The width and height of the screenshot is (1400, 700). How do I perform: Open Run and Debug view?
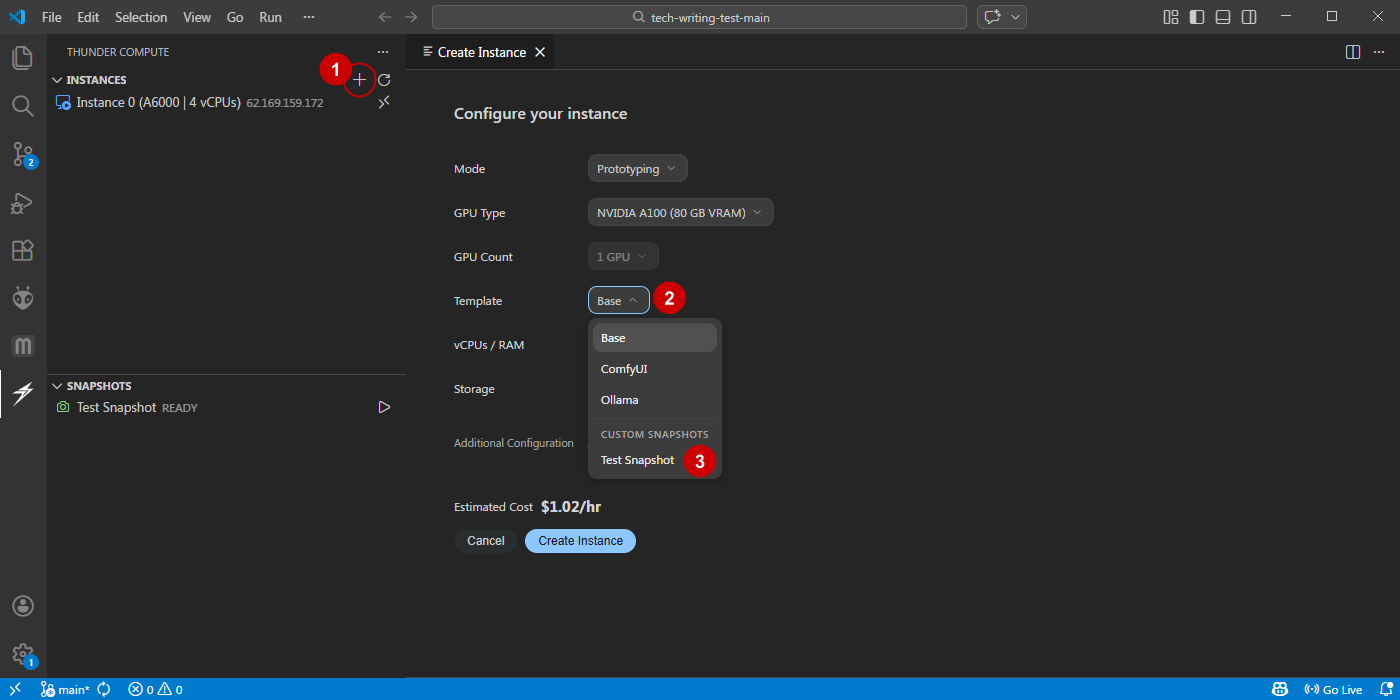point(22,203)
